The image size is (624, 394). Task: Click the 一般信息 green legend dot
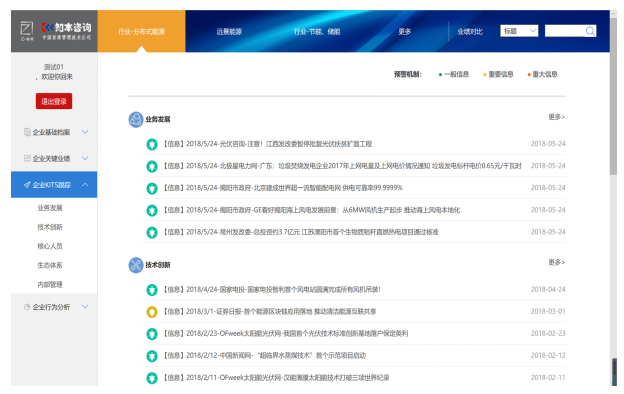point(440,74)
